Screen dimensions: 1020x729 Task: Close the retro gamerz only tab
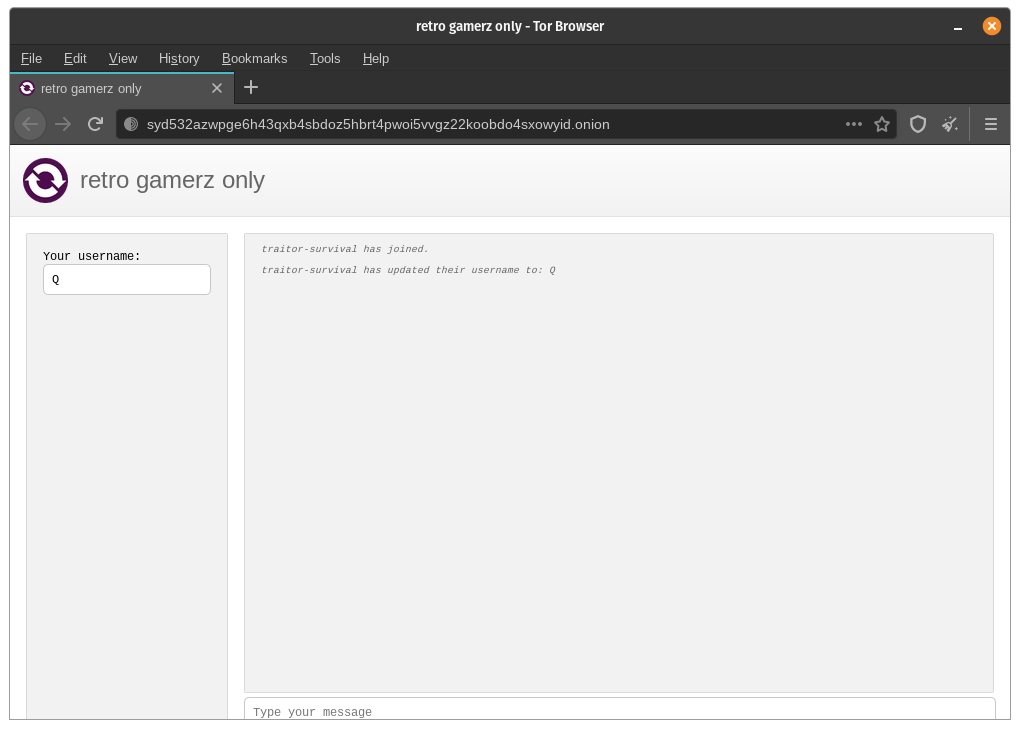(217, 88)
